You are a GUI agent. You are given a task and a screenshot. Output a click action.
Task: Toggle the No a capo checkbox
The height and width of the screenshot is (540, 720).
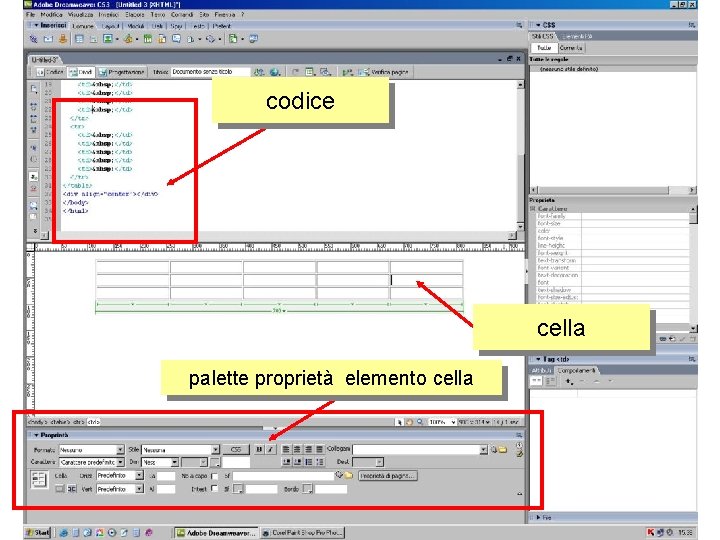pyautogui.click(x=214, y=476)
